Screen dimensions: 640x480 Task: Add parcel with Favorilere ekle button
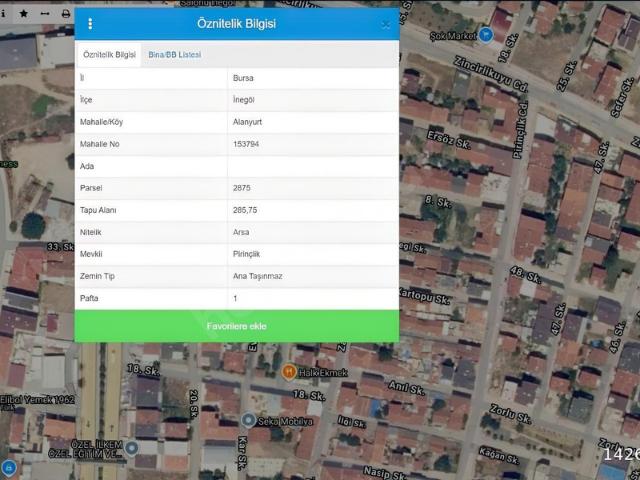tap(237, 326)
